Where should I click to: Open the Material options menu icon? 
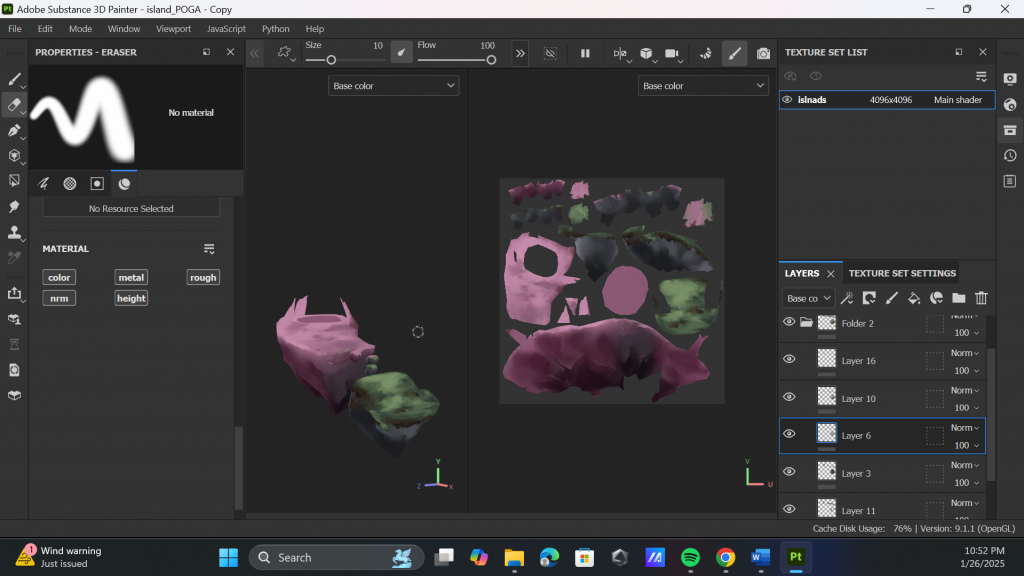209,249
